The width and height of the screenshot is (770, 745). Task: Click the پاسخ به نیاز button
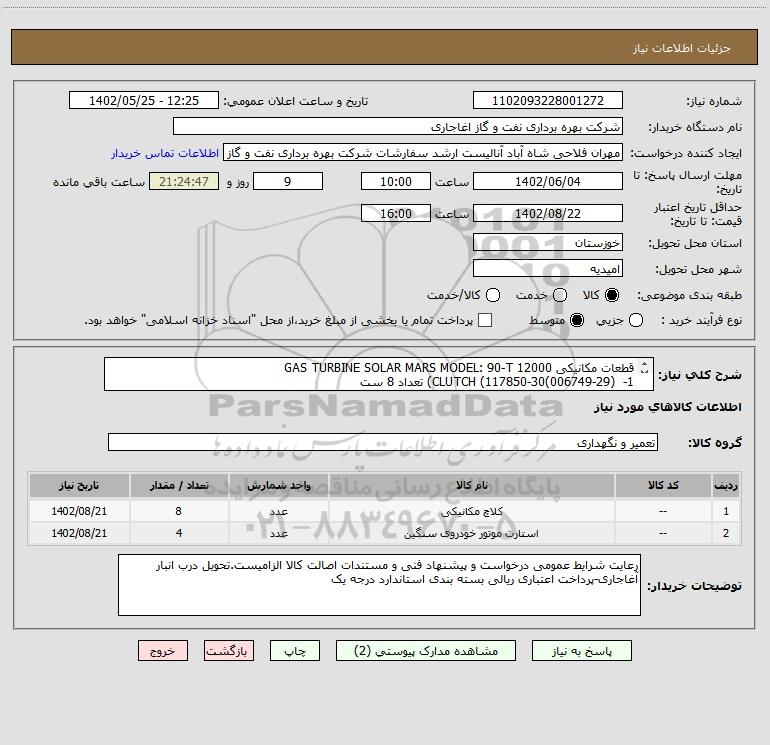coord(581,651)
